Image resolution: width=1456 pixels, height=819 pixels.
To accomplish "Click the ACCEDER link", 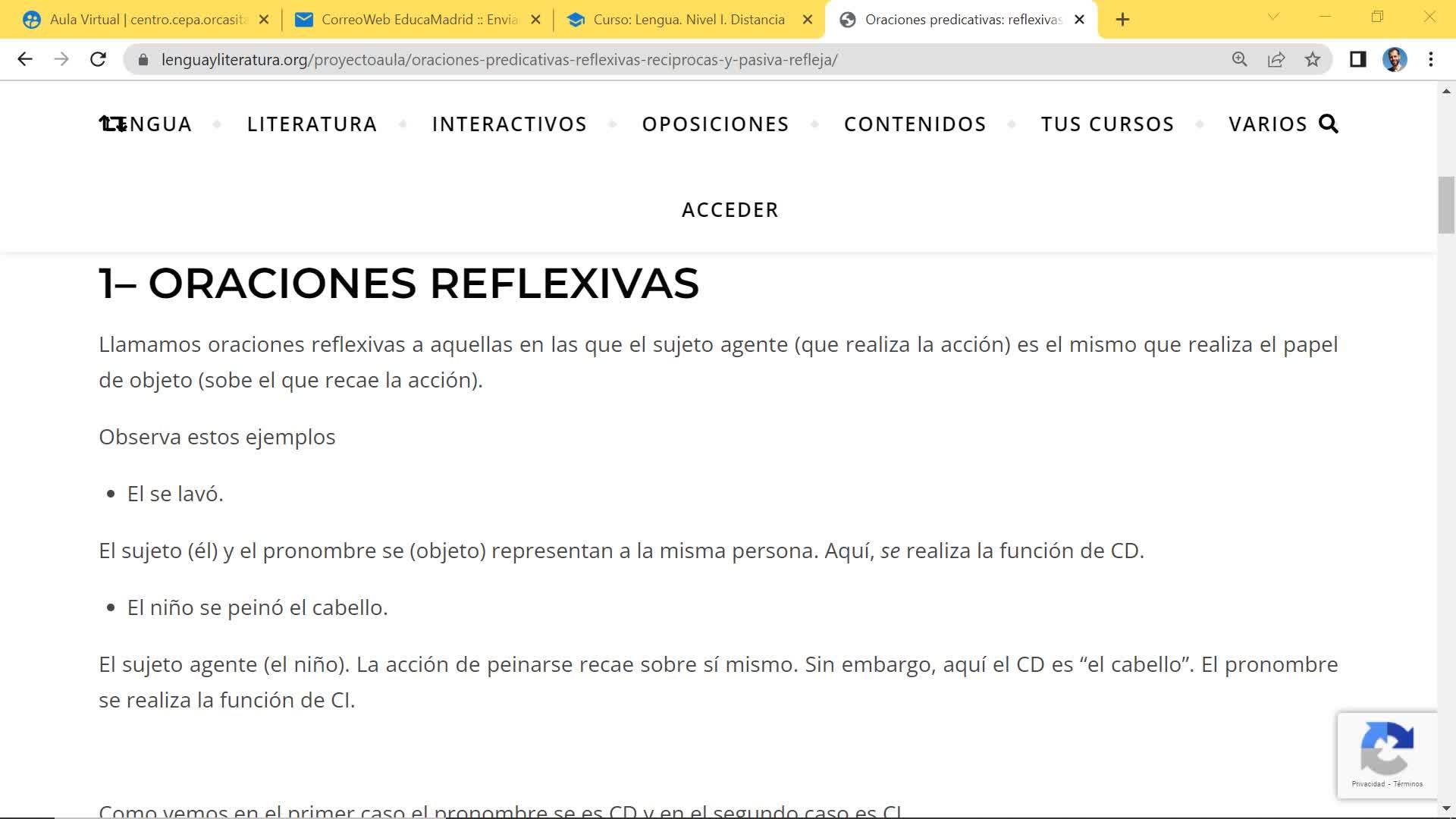I will (730, 210).
